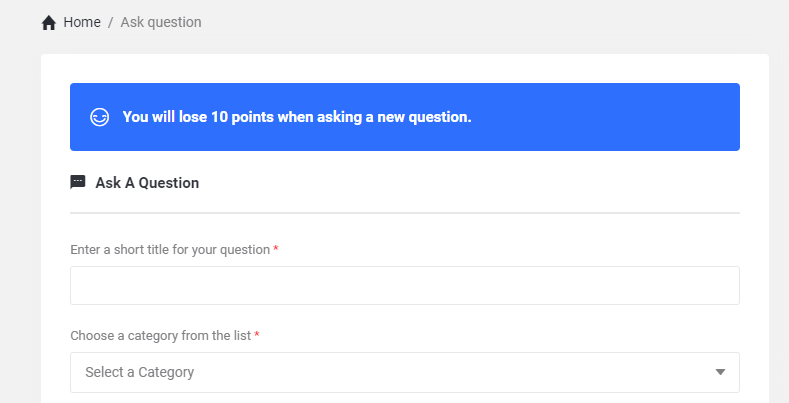Click the breadcrumb slash separator
The height and width of the screenshot is (403, 789).
(x=111, y=22)
